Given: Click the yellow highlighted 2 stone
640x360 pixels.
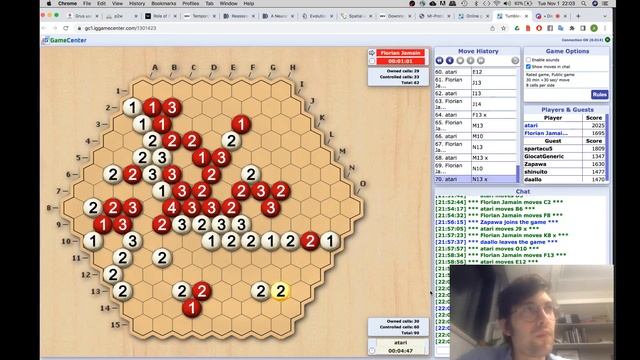Looking at the screenshot, I should tap(280, 291).
